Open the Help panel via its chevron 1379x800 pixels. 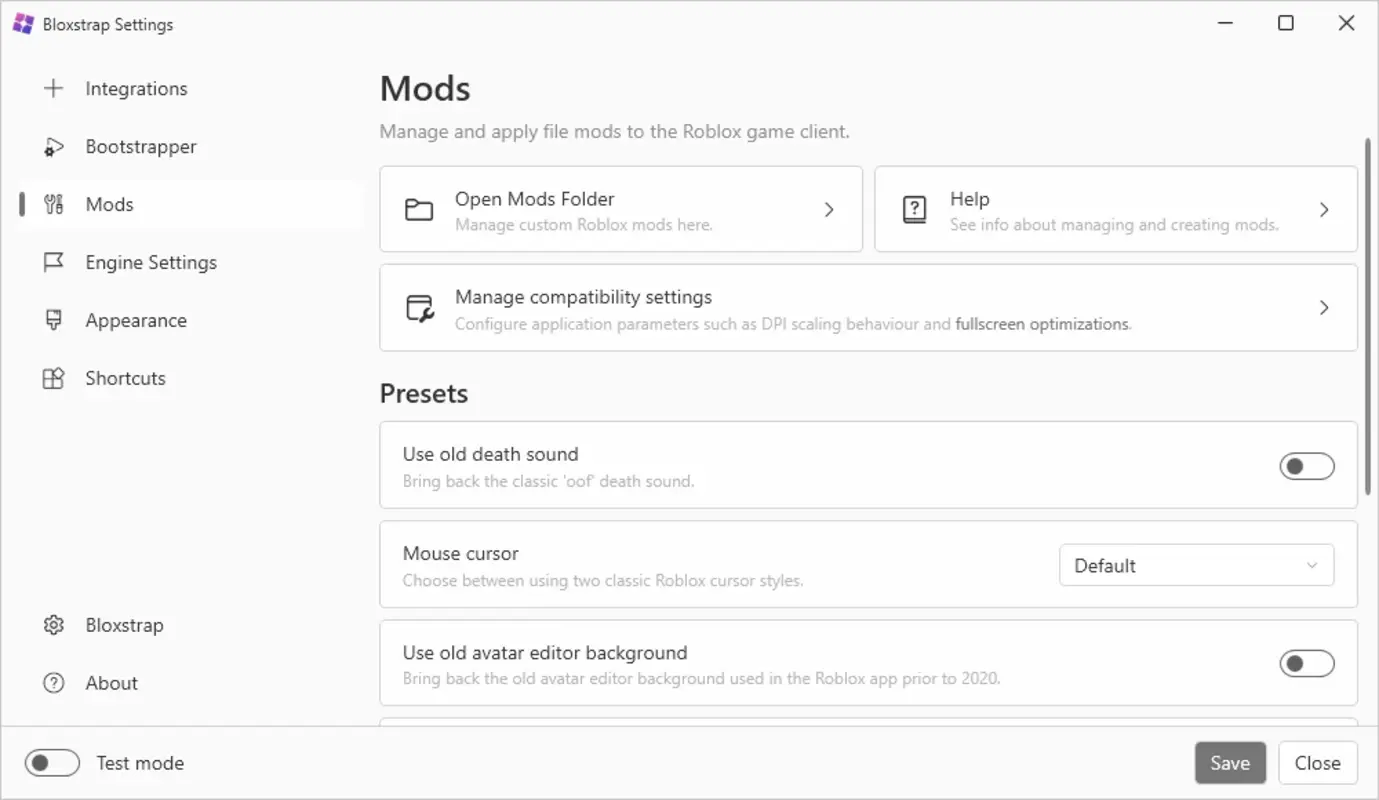1324,209
